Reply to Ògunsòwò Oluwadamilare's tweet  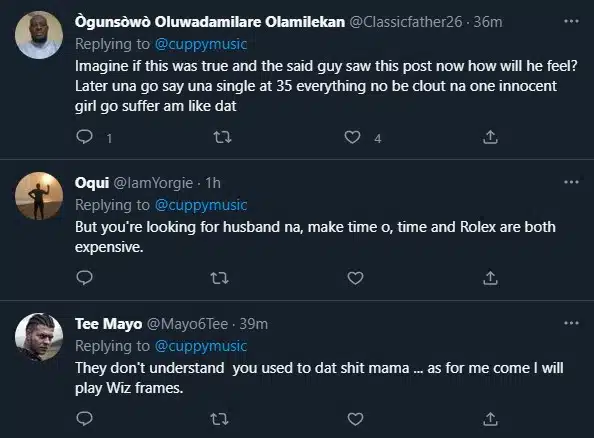click(x=84, y=137)
